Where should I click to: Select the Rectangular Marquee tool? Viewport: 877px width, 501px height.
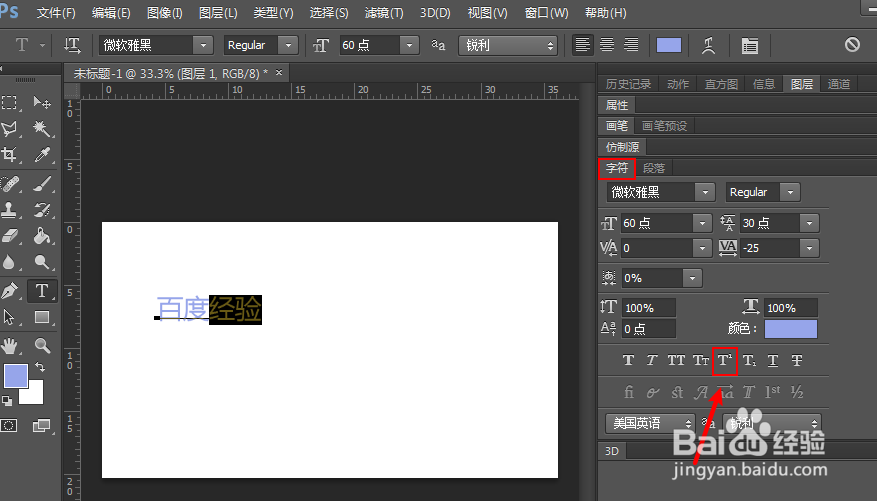(10, 102)
